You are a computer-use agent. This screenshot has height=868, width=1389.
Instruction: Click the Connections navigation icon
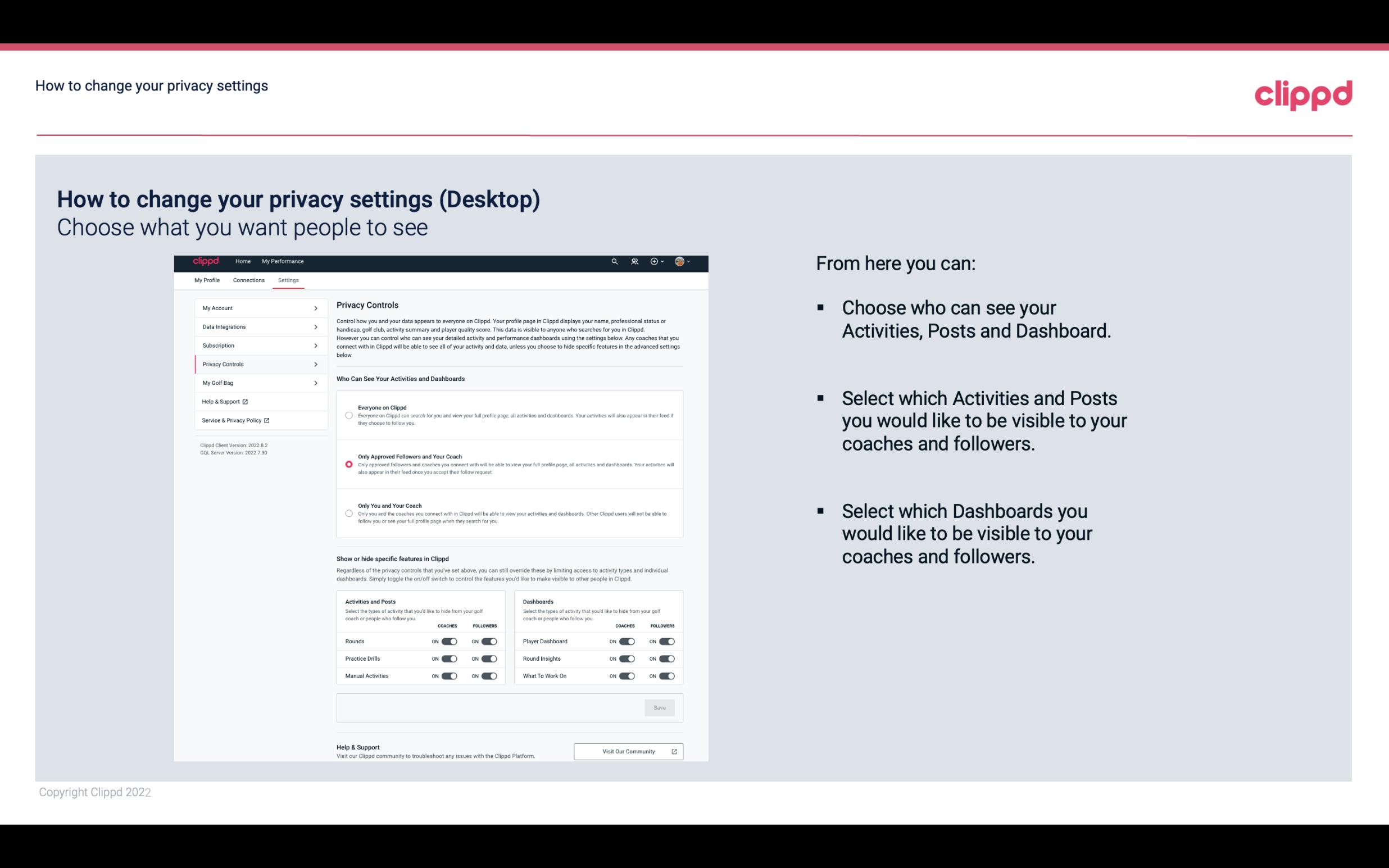point(248,279)
